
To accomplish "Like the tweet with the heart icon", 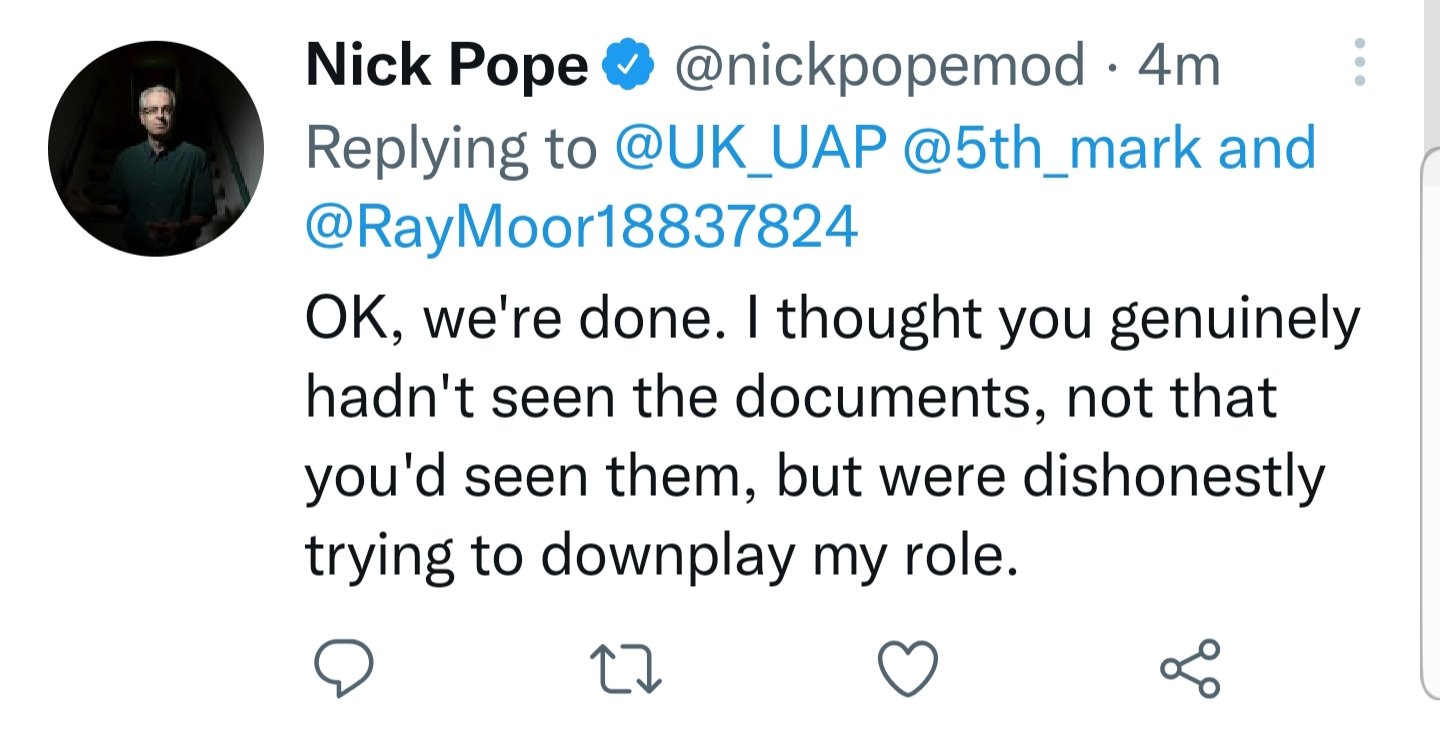I will (x=907, y=668).
